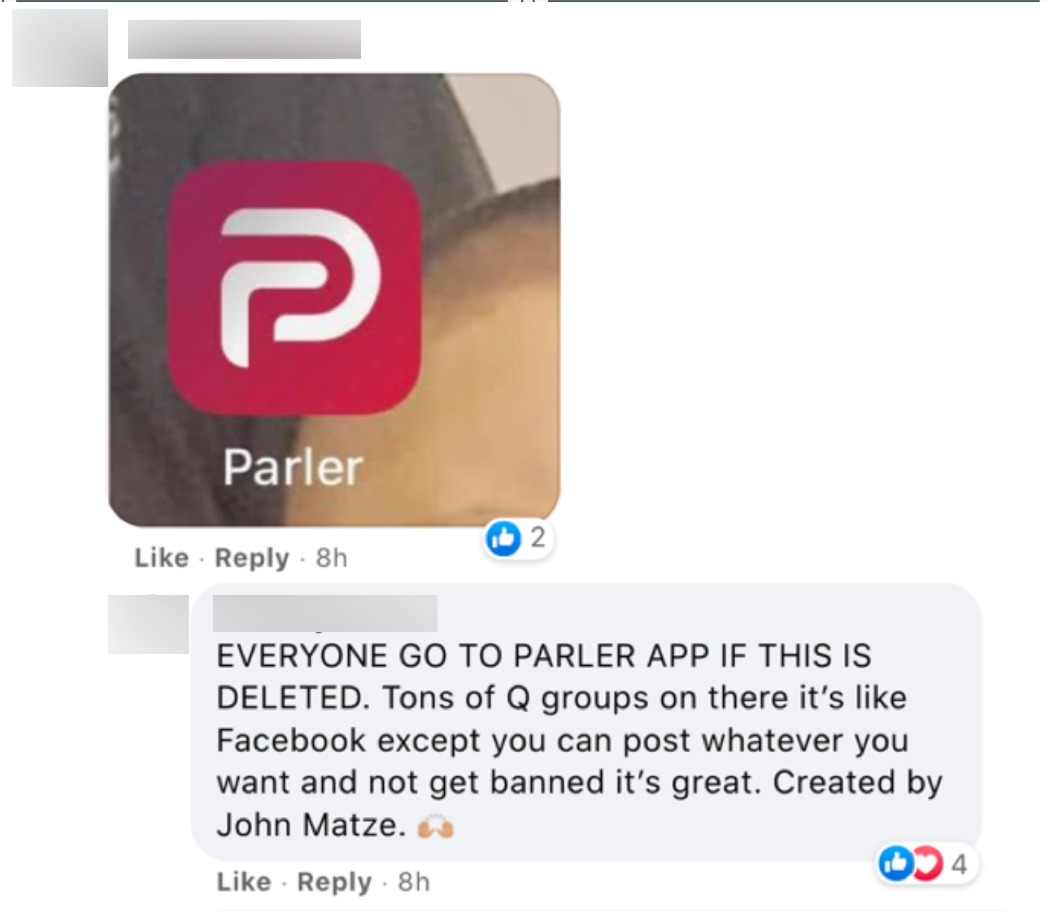Click the red Parler app logo

click(294, 288)
